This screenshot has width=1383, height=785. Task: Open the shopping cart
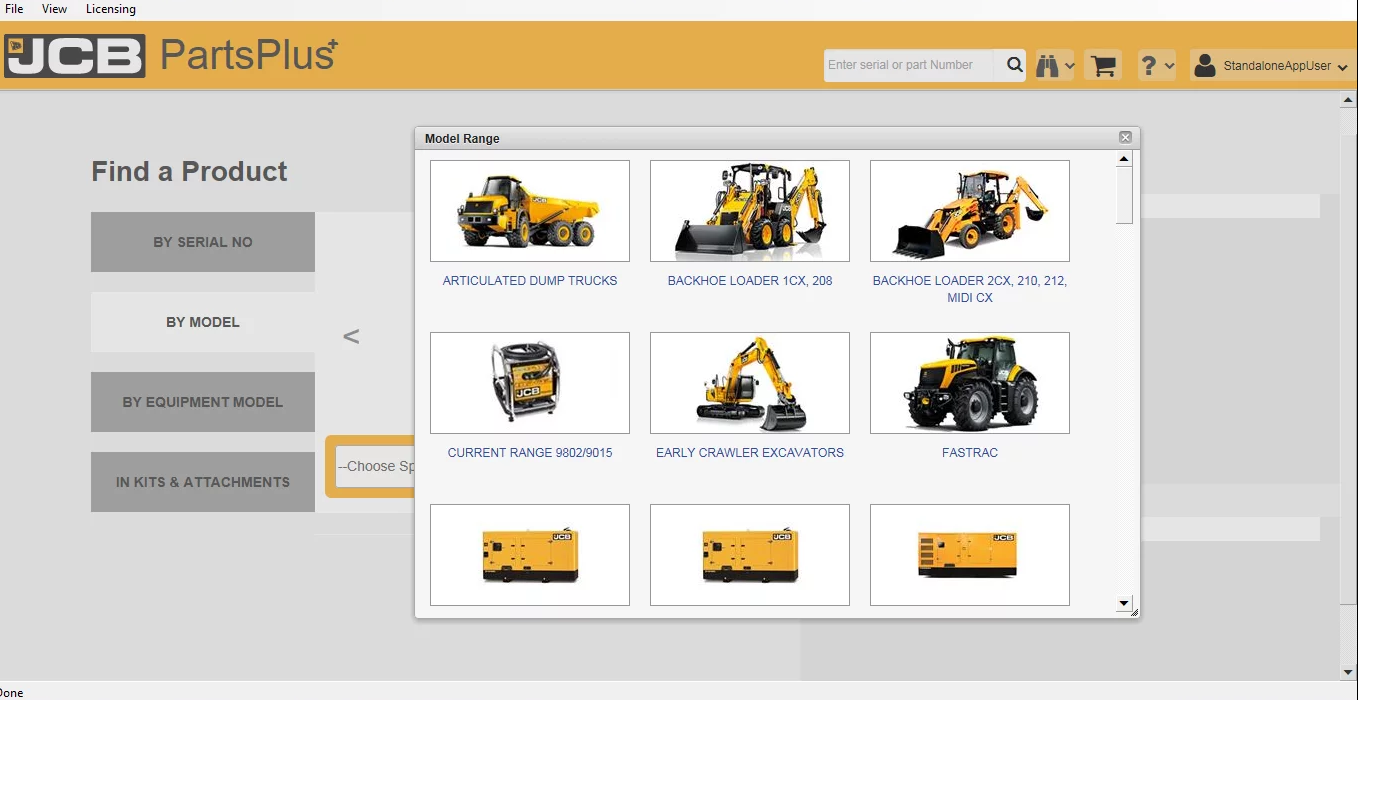pos(1102,64)
